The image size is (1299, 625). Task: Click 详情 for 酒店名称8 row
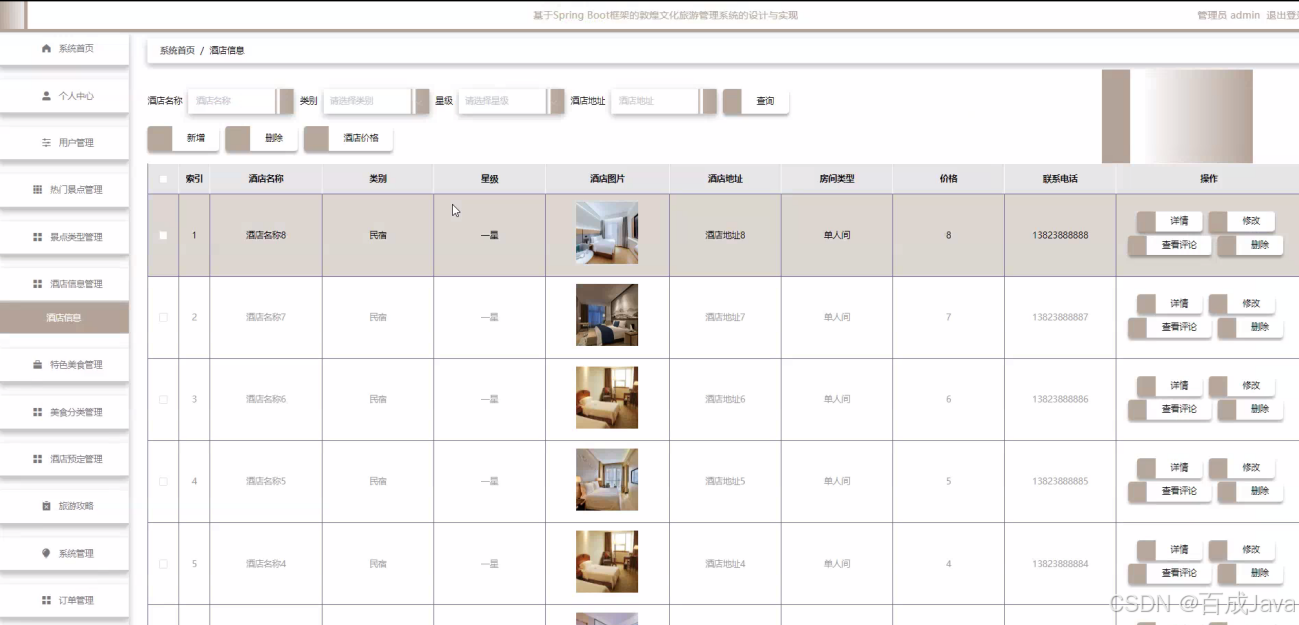click(1170, 221)
